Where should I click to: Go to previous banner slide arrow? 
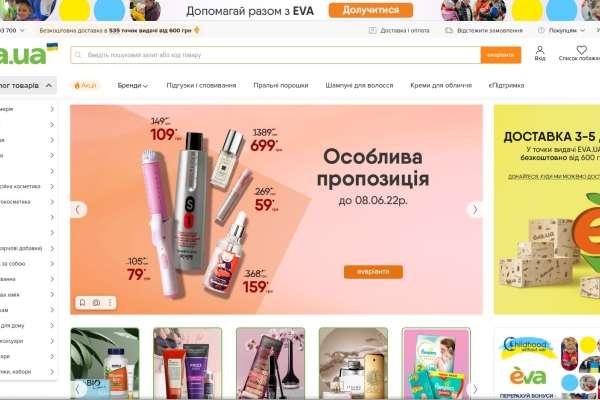78,209
